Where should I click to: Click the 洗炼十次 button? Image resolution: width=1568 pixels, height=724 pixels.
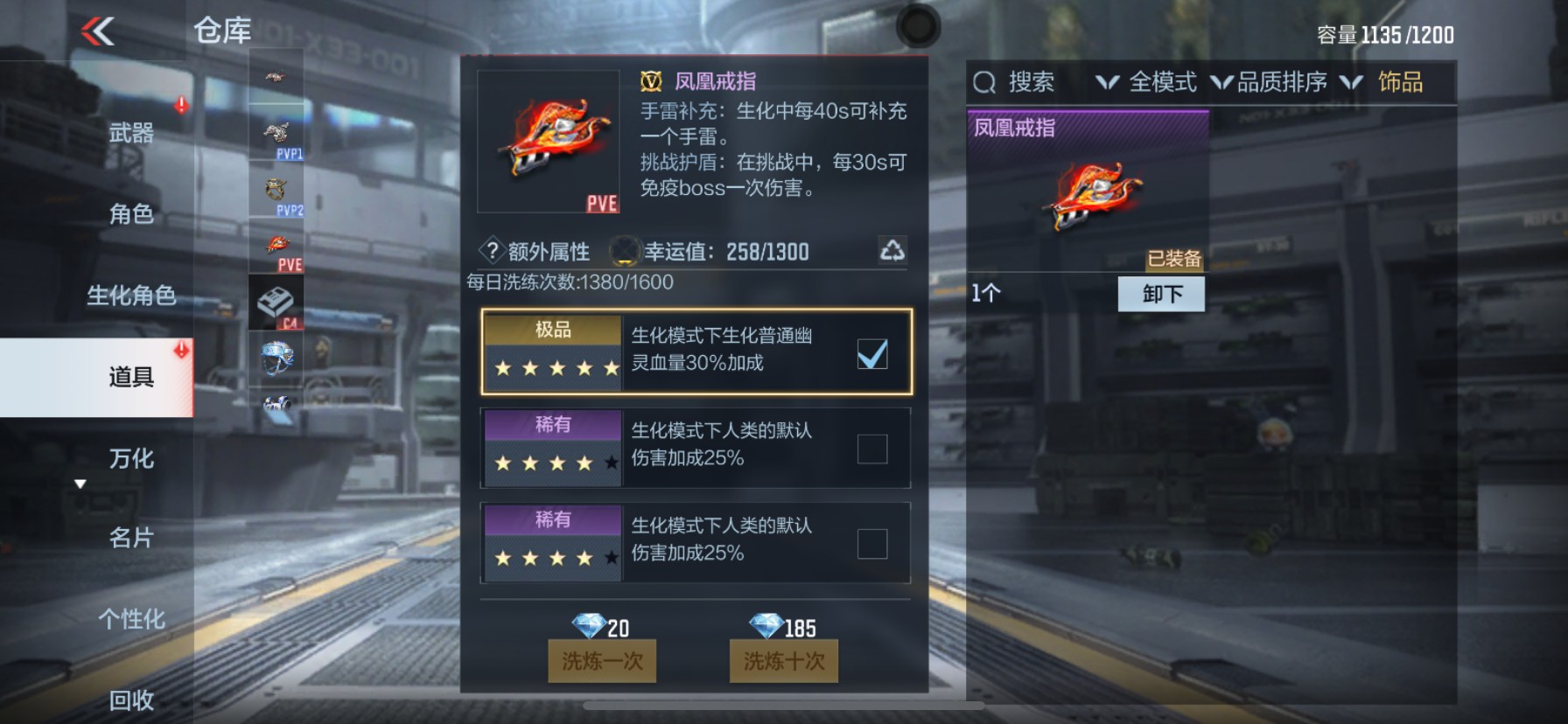click(784, 661)
